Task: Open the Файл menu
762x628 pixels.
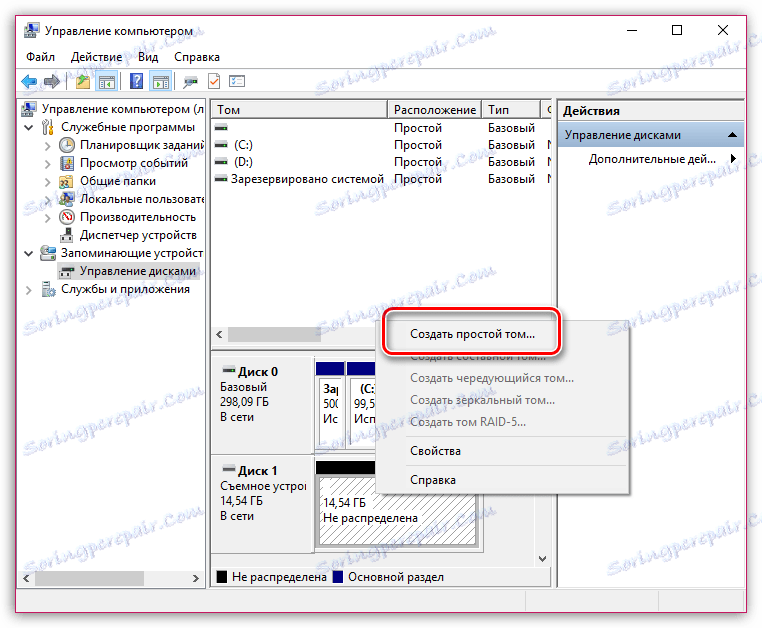Action: [x=40, y=57]
